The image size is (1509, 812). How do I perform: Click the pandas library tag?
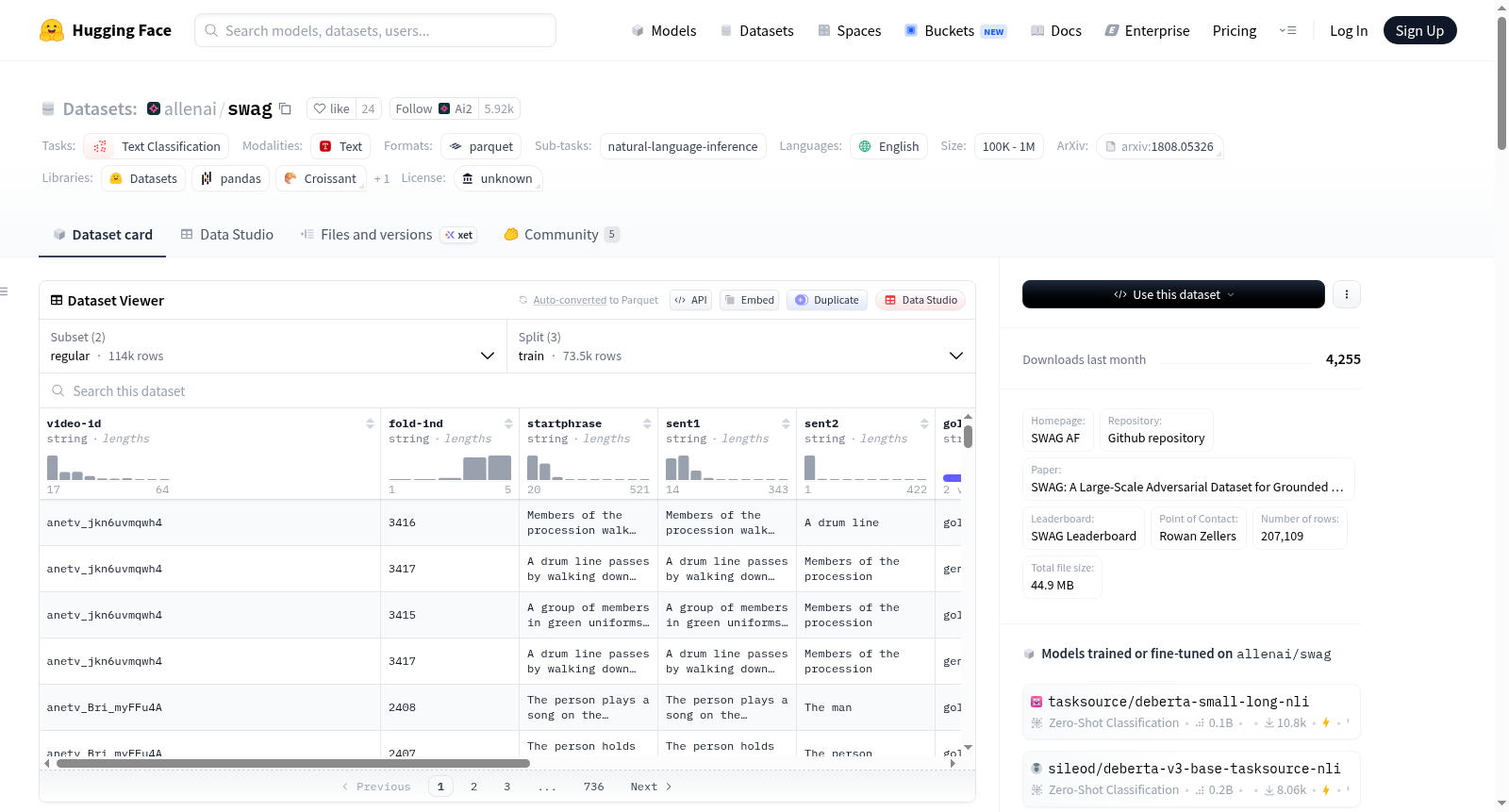point(231,178)
